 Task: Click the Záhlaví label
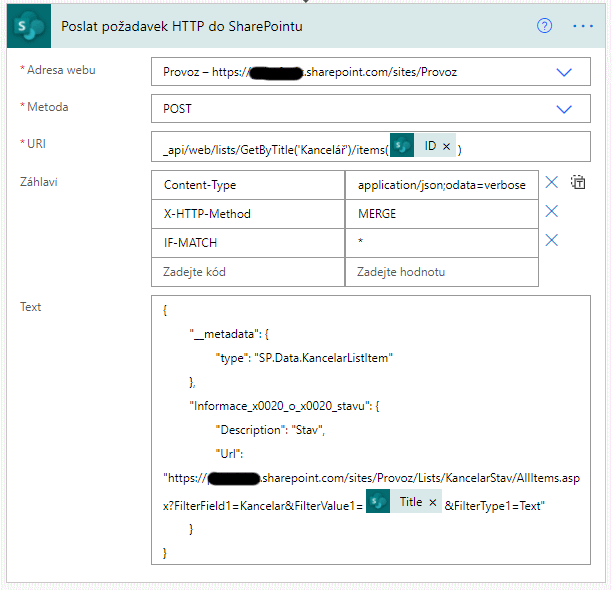click(x=39, y=182)
